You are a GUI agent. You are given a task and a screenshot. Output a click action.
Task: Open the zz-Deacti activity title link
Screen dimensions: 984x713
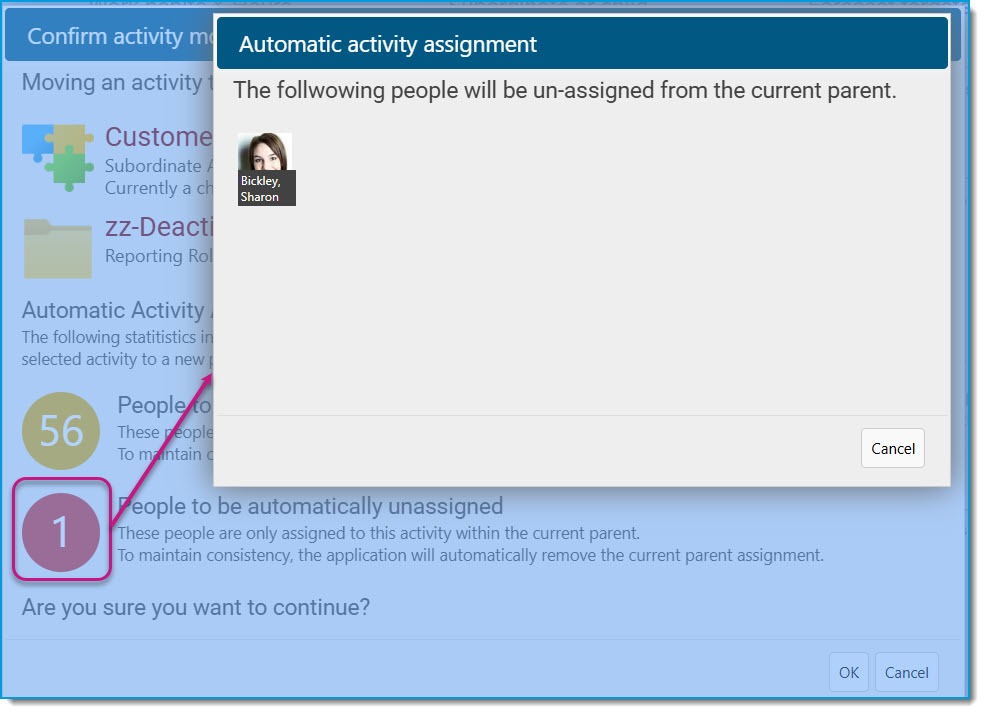(x=159, y=227)
